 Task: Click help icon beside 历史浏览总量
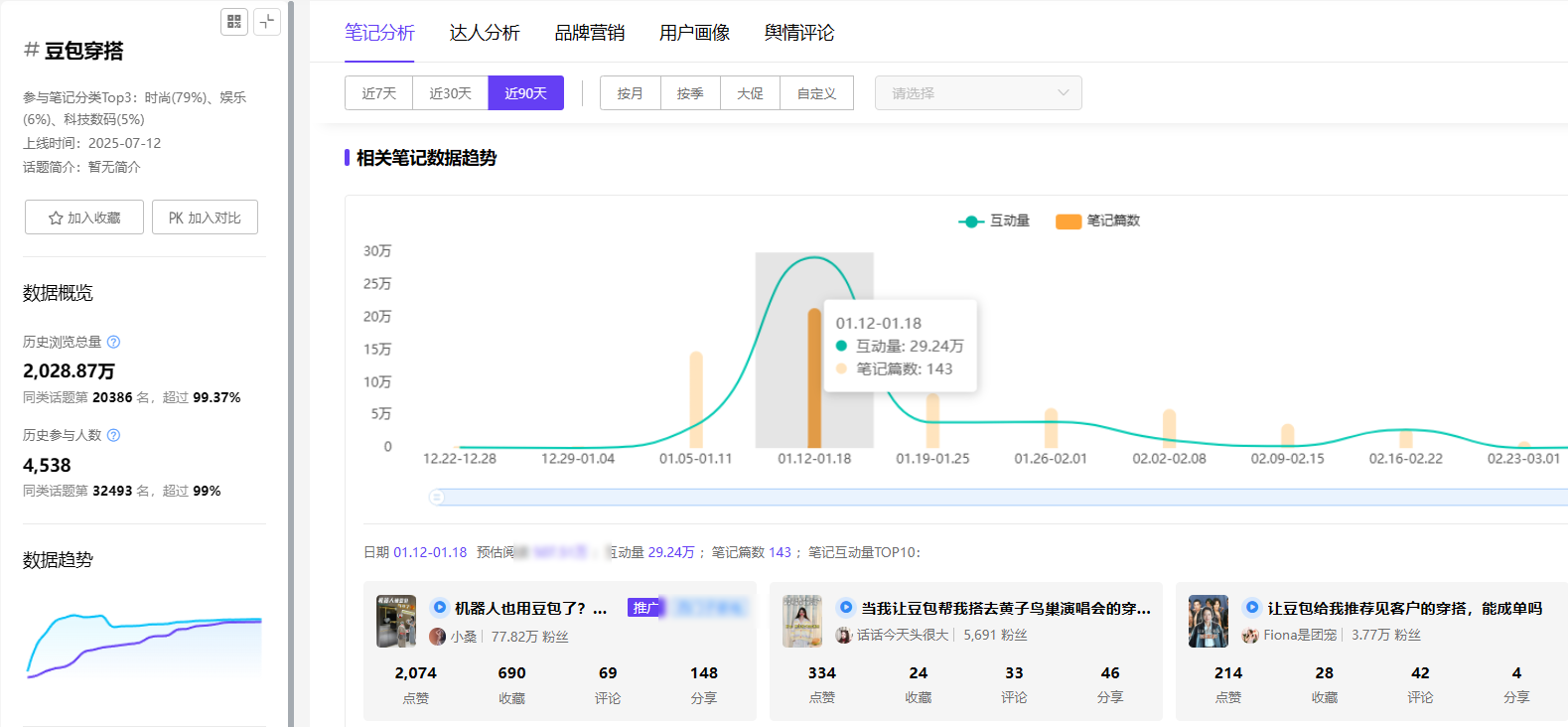coord(113,342)
